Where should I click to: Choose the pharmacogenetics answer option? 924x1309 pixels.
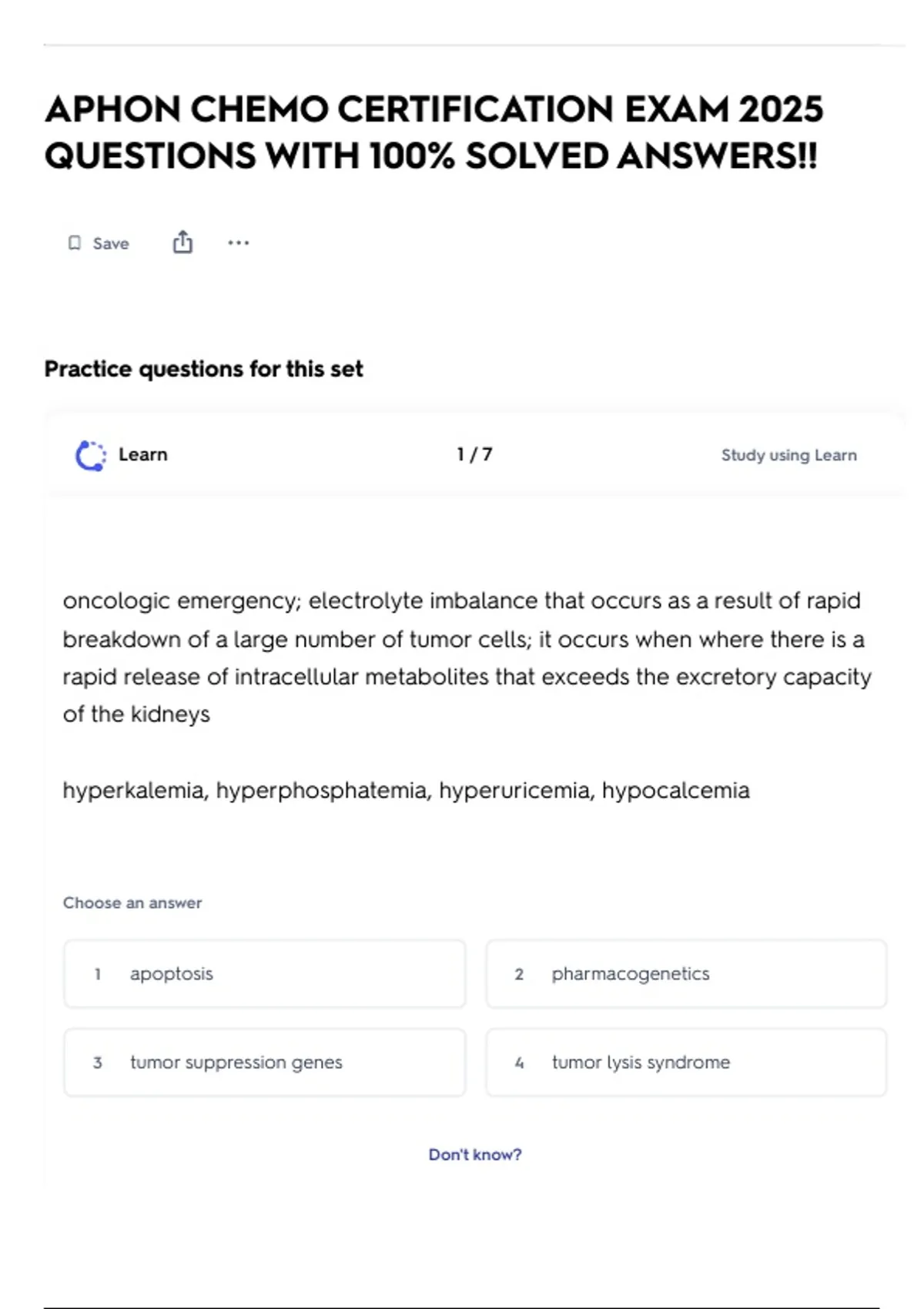point(686,974)
